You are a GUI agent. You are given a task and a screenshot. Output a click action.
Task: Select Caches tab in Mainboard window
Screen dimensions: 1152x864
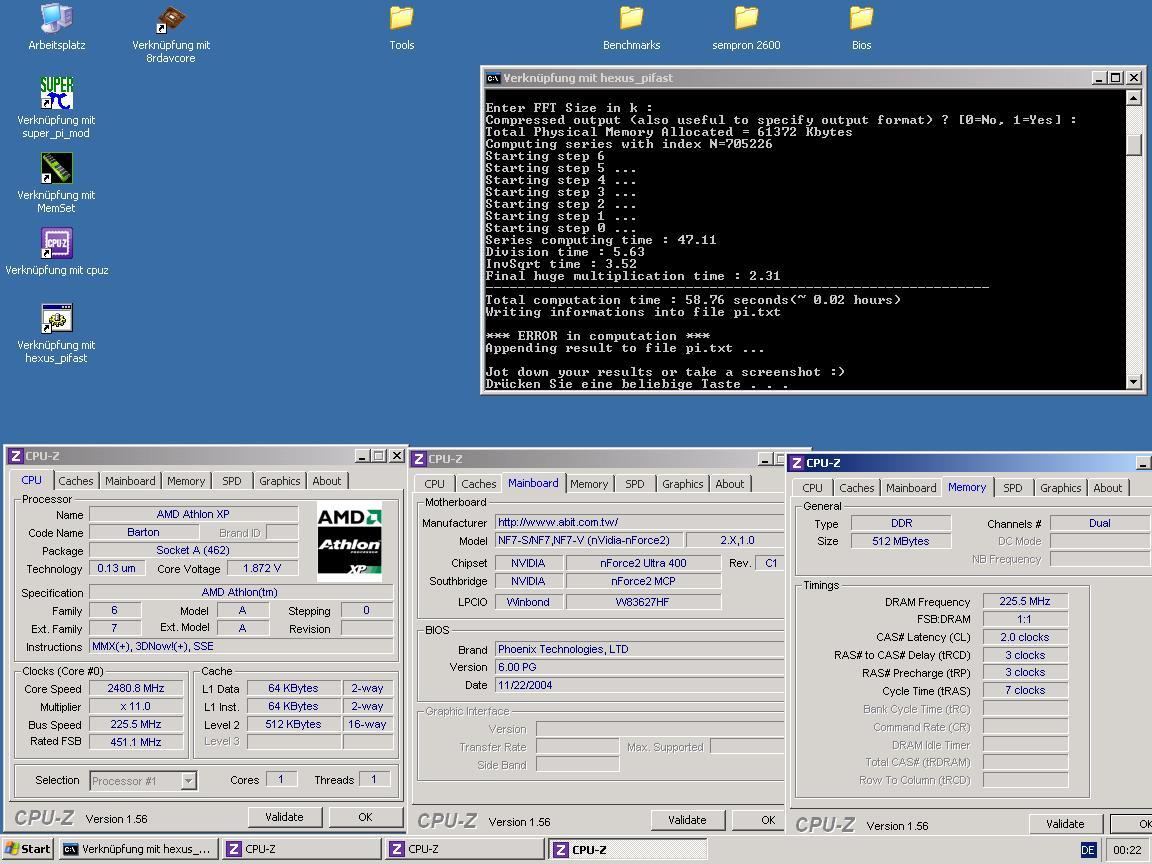(x=479, y=484)
